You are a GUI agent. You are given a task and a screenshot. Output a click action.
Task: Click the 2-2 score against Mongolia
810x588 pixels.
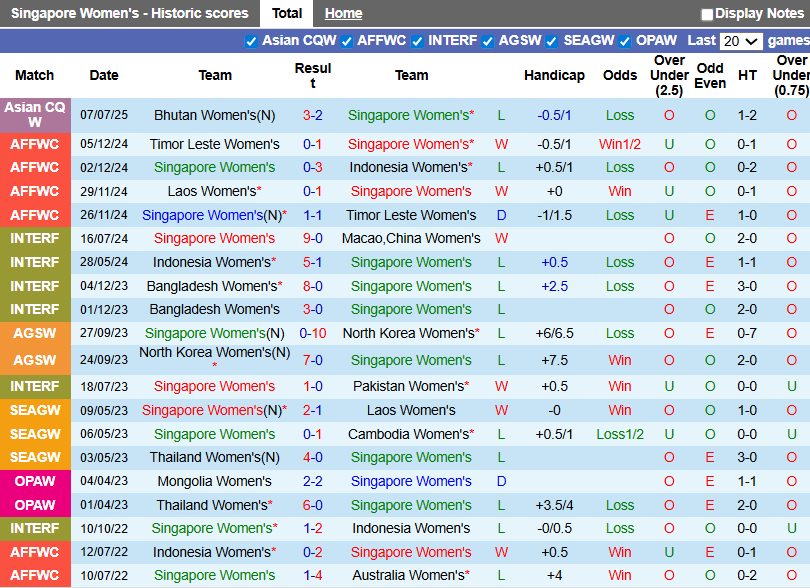pos(313,481)
